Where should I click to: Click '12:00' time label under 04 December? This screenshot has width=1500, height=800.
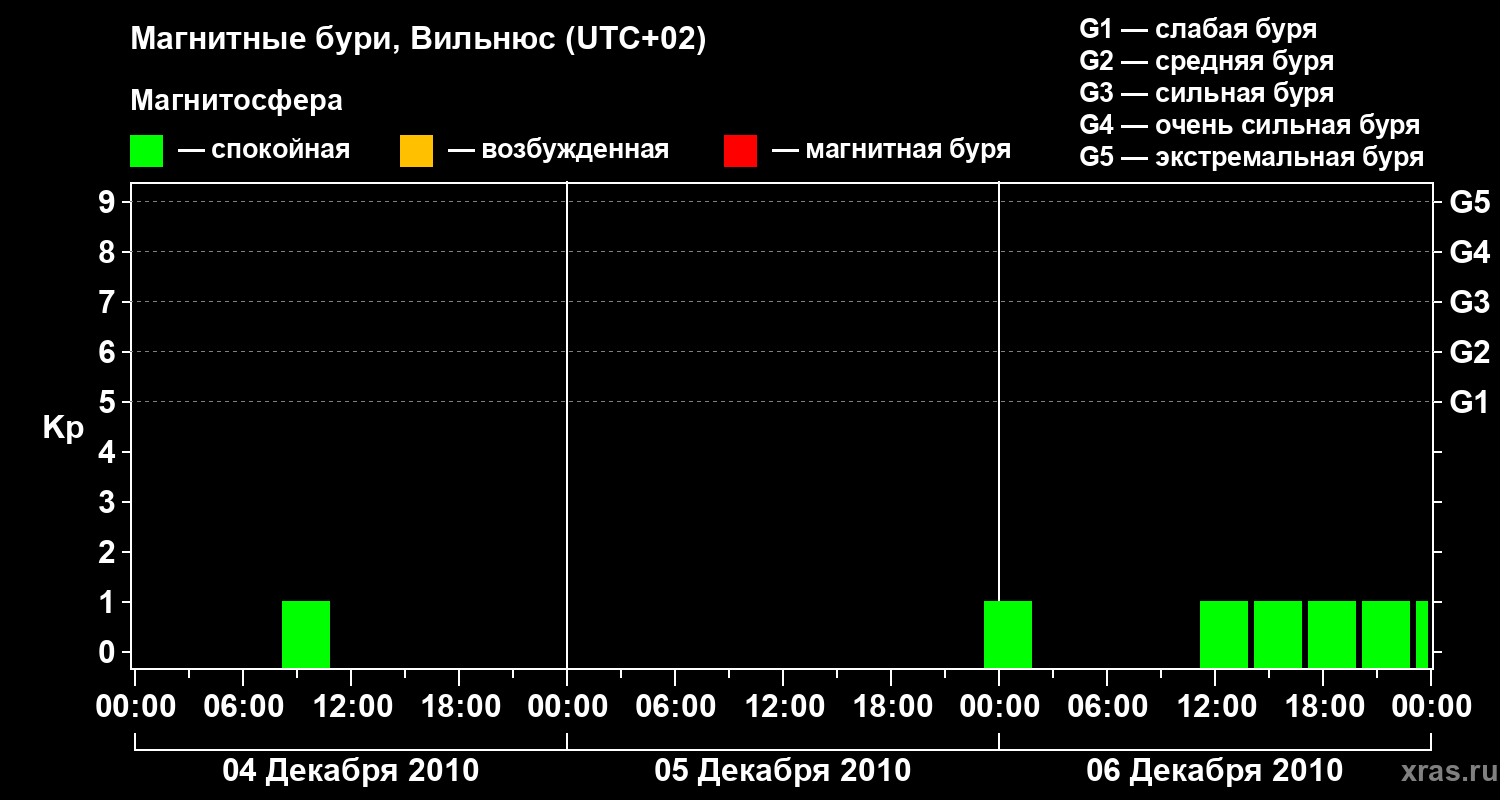(x=351, y=707)
